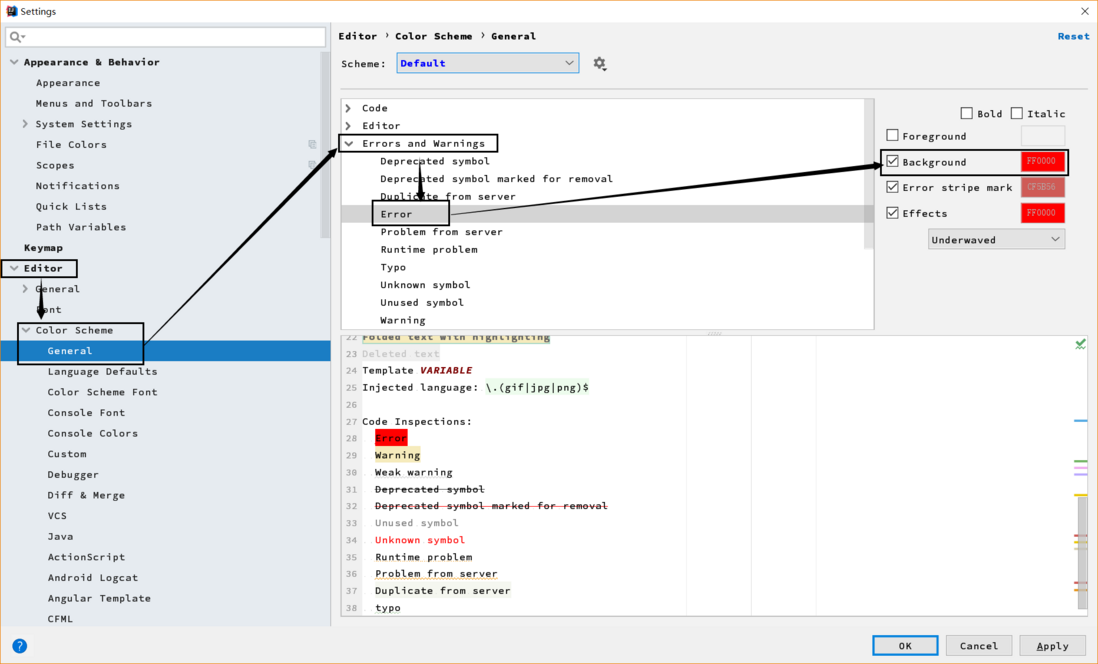Expand the General node under Editor

[25, 289]
